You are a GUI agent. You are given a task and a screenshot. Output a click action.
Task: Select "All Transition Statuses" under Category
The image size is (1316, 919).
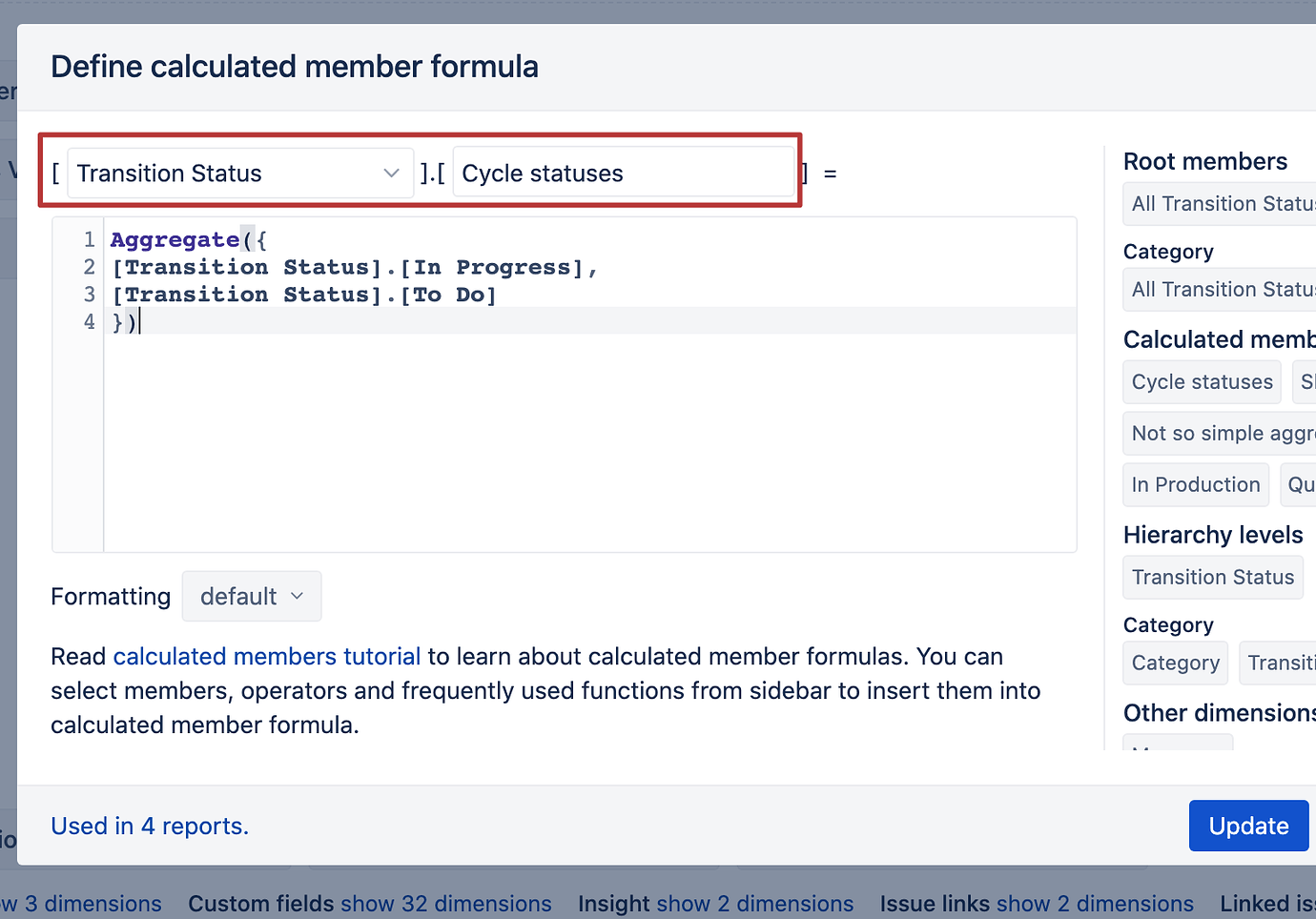1221,289
